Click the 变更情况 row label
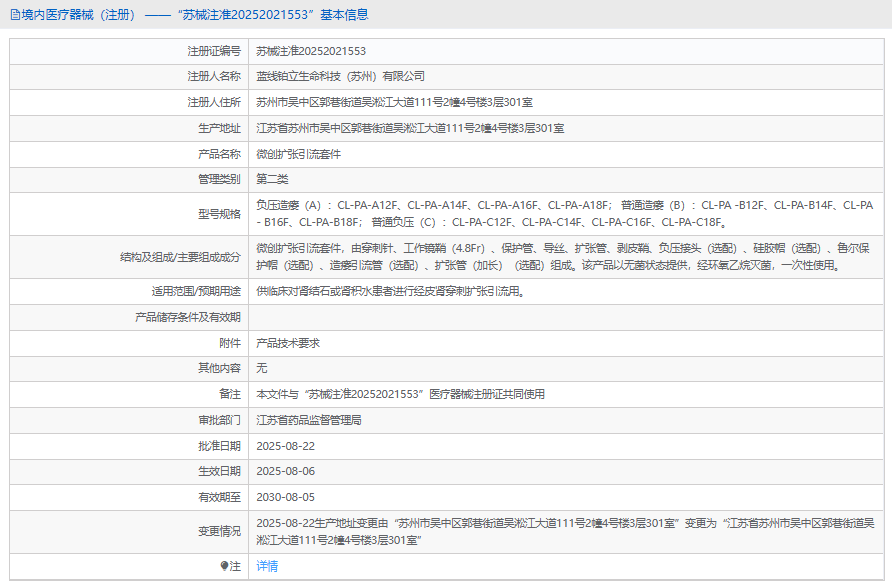Viewport: 892px width, 585px height. point(219,532)
